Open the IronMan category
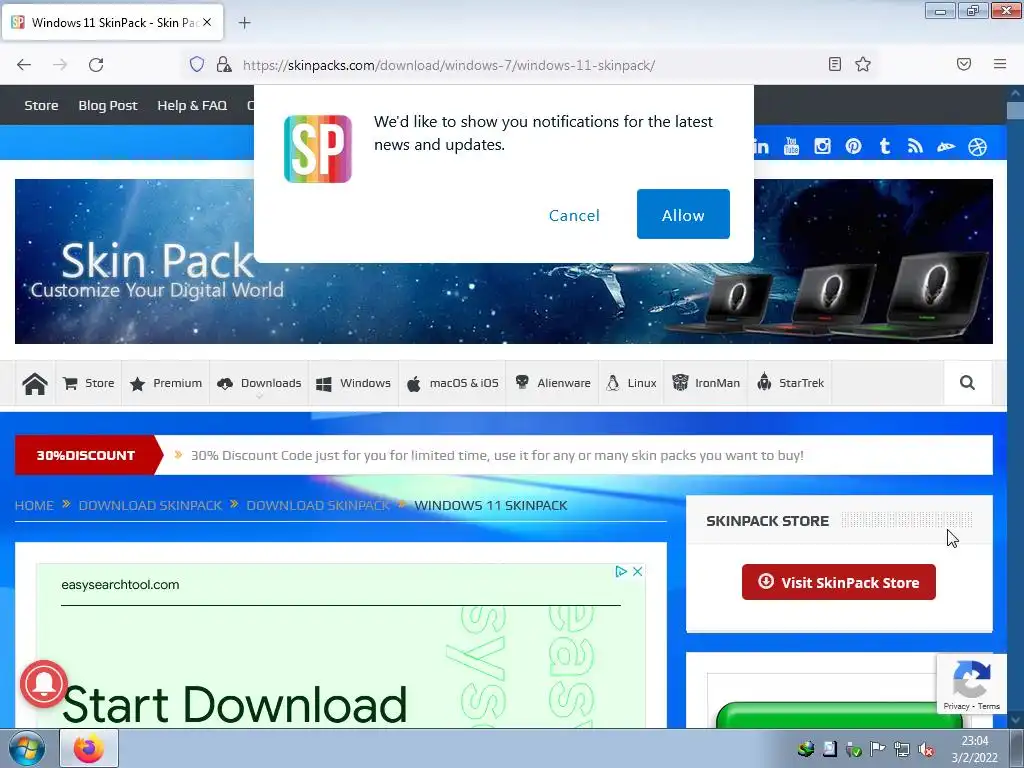Screen dimensions: 1024x768 [x=706, y=383]
